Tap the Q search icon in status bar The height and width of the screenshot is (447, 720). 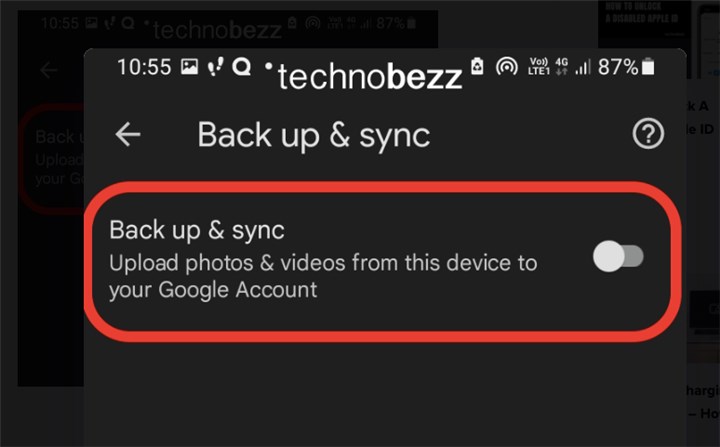click(x=241, y=68)
